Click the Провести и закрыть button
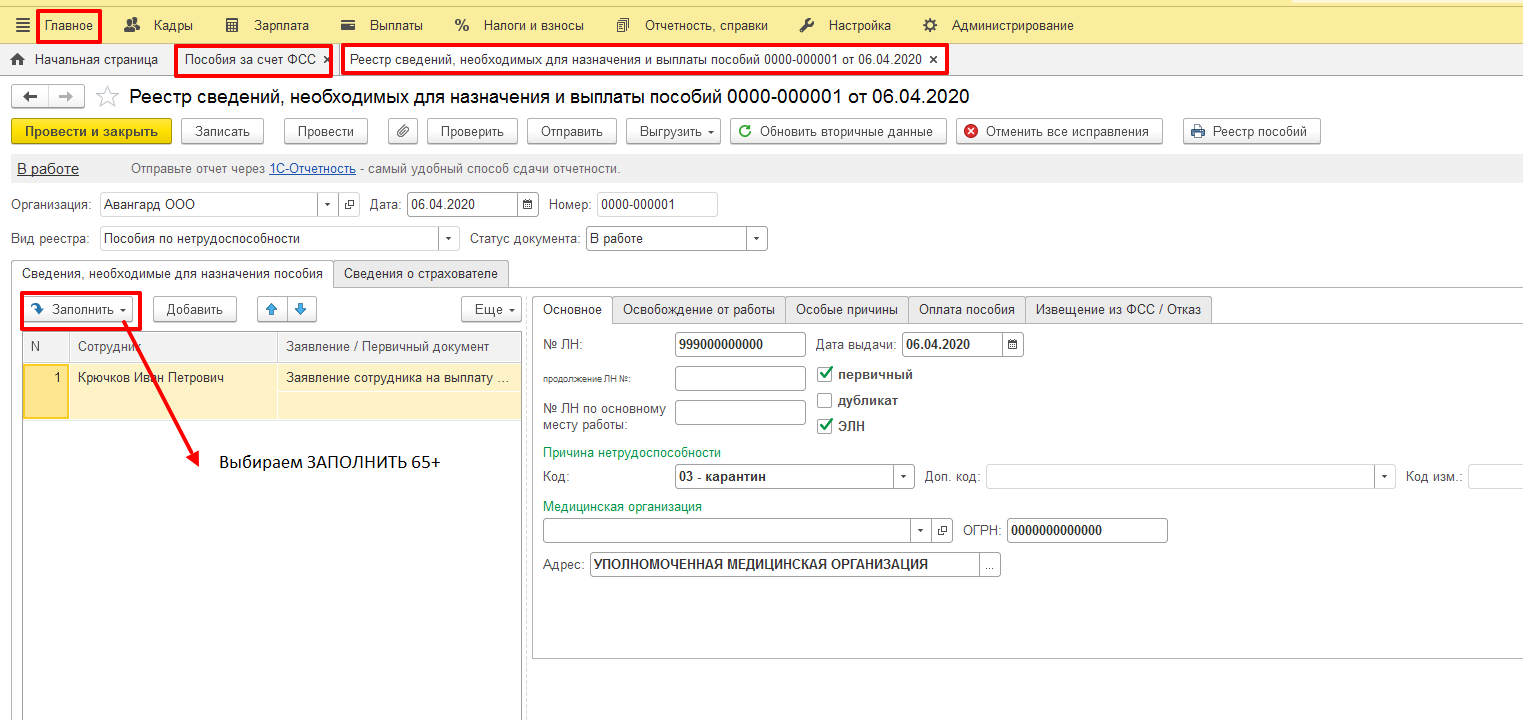The height and width of the screenshot is (720, 1523). [91, 131]
